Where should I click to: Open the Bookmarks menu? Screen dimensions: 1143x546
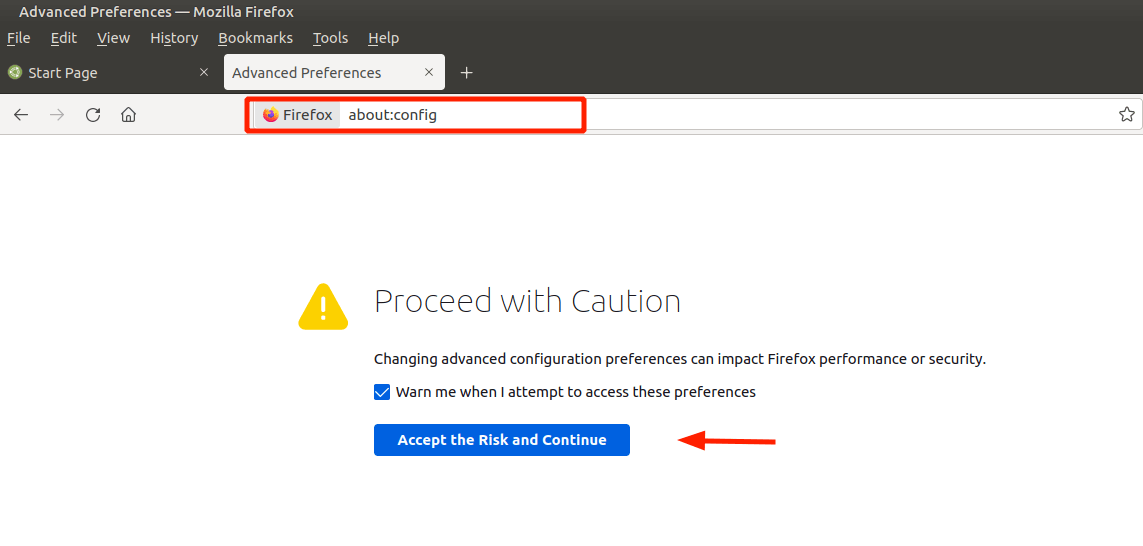(x=255, y=38)
